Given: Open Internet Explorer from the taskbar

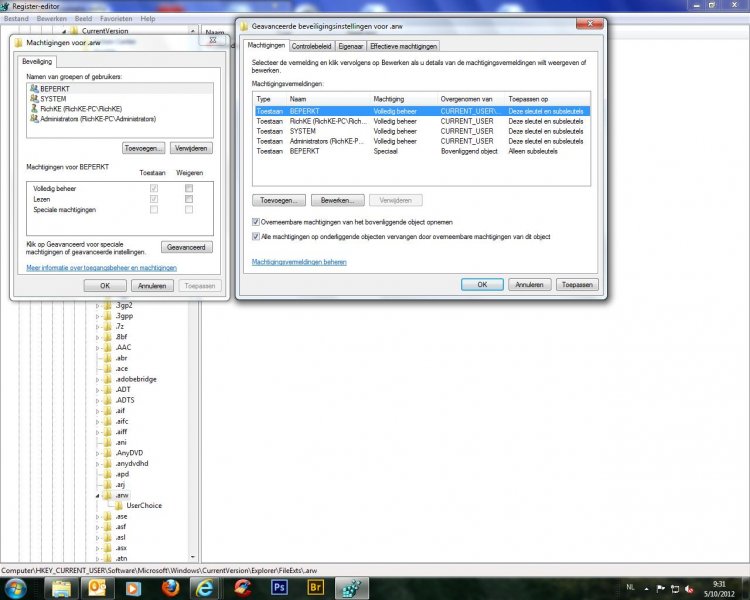Looking at the screenshot, I should click(x=206, y=588).
